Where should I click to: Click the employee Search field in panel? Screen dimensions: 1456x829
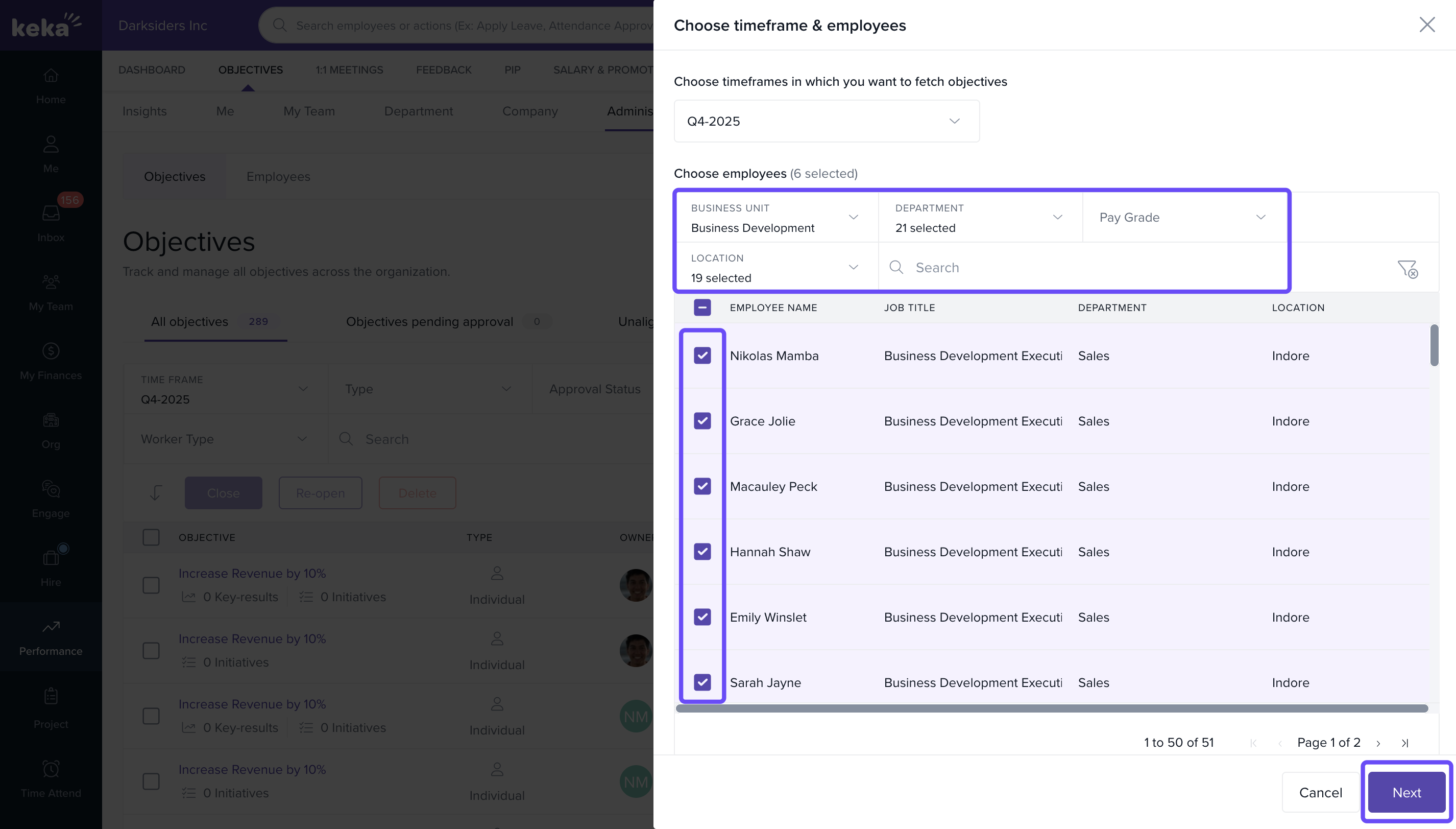coord(1081,268)
